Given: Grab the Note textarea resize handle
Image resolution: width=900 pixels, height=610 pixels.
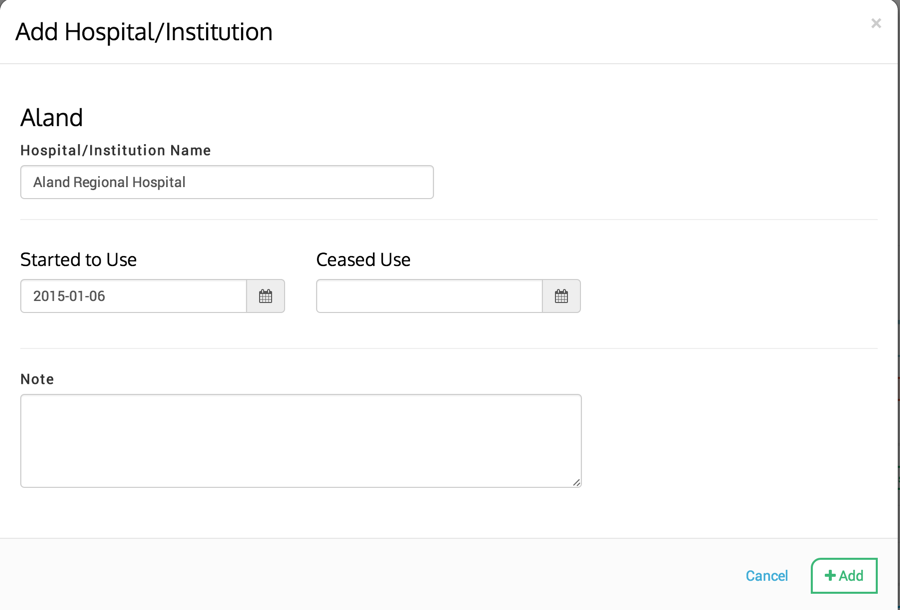Looking at the screenshot, I should pos(576,482).
